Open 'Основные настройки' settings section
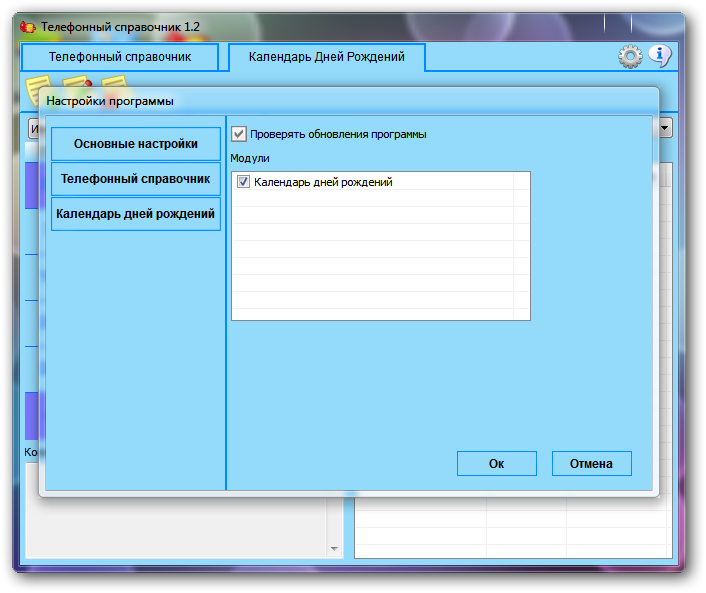Viewport: 706px width, 593px height. click(x=136, y=144)
